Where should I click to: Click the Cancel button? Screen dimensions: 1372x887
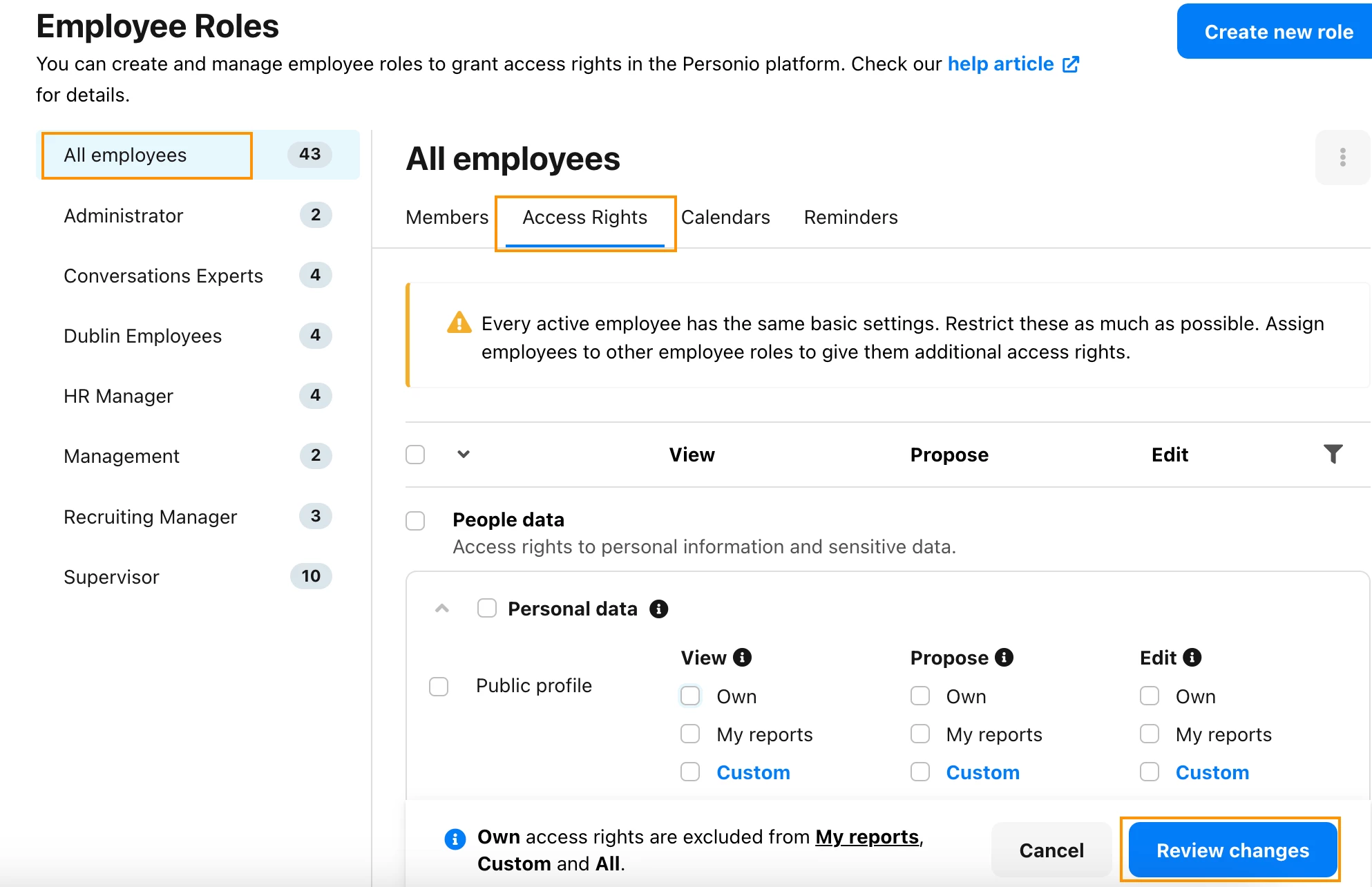(1051, 850)
